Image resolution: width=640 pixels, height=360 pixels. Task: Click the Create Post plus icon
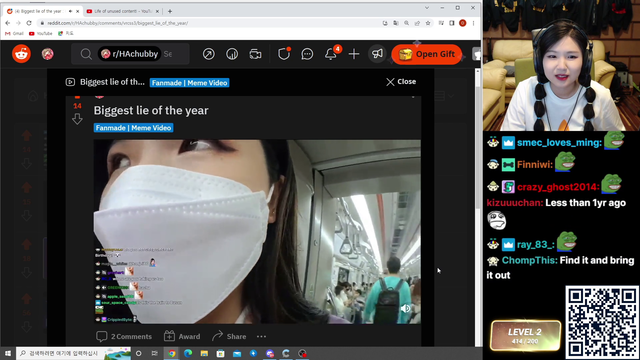354,54
